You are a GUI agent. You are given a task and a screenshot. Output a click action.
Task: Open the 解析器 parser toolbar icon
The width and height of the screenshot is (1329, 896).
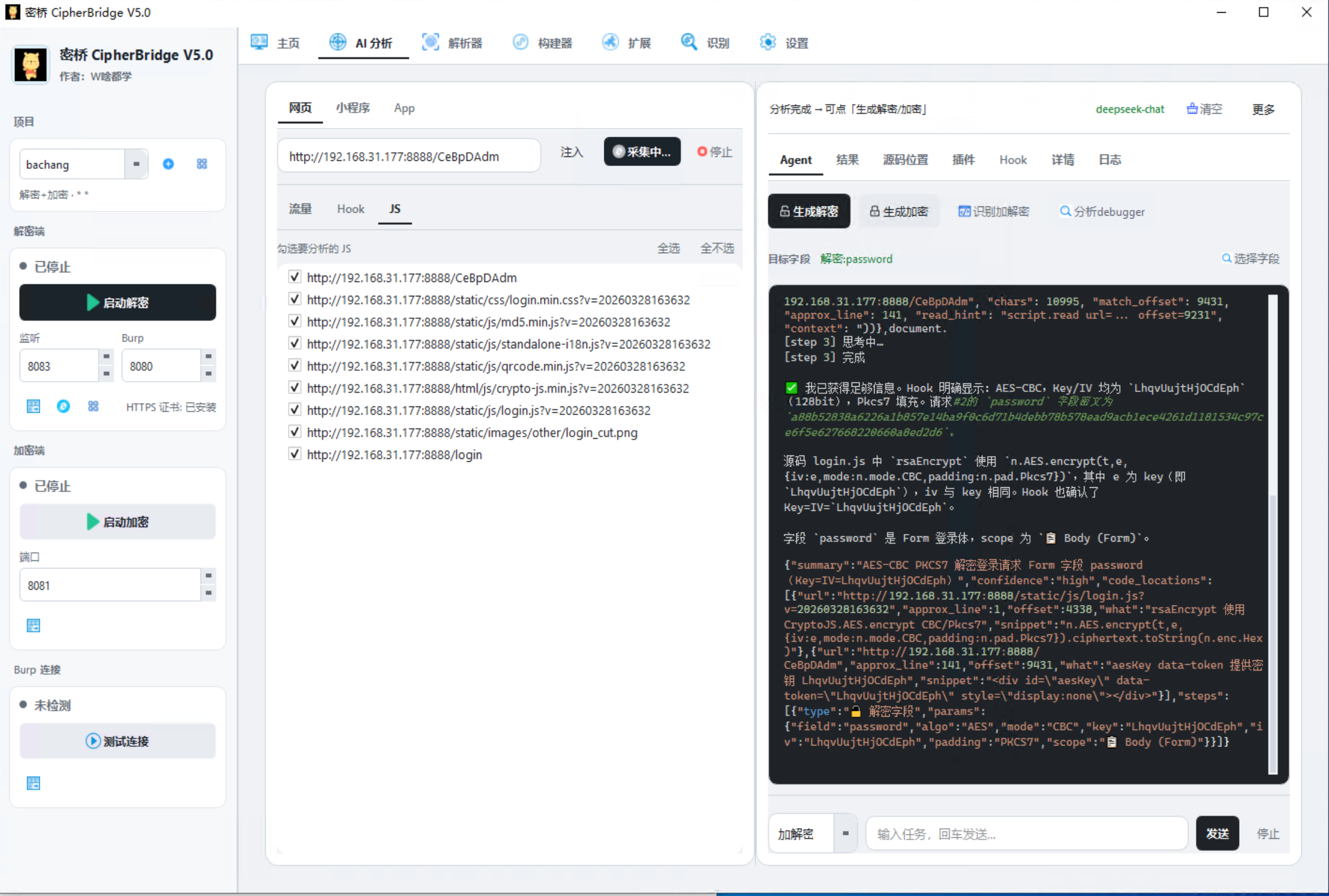point(430,42)
